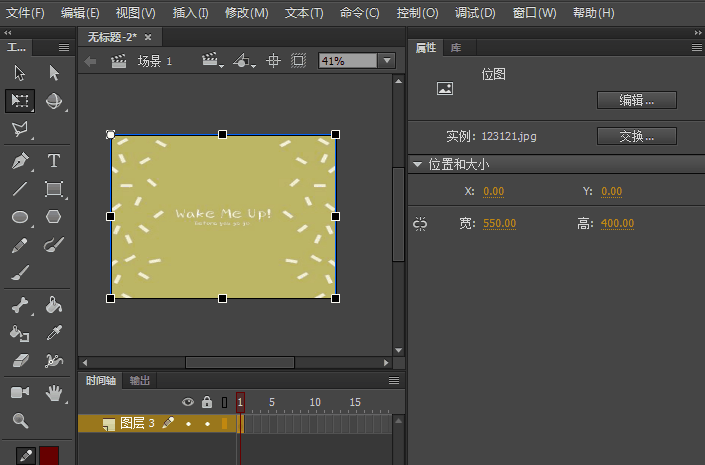
Task: Toggle width-height constrain link icon
Action: click(420, 224)
